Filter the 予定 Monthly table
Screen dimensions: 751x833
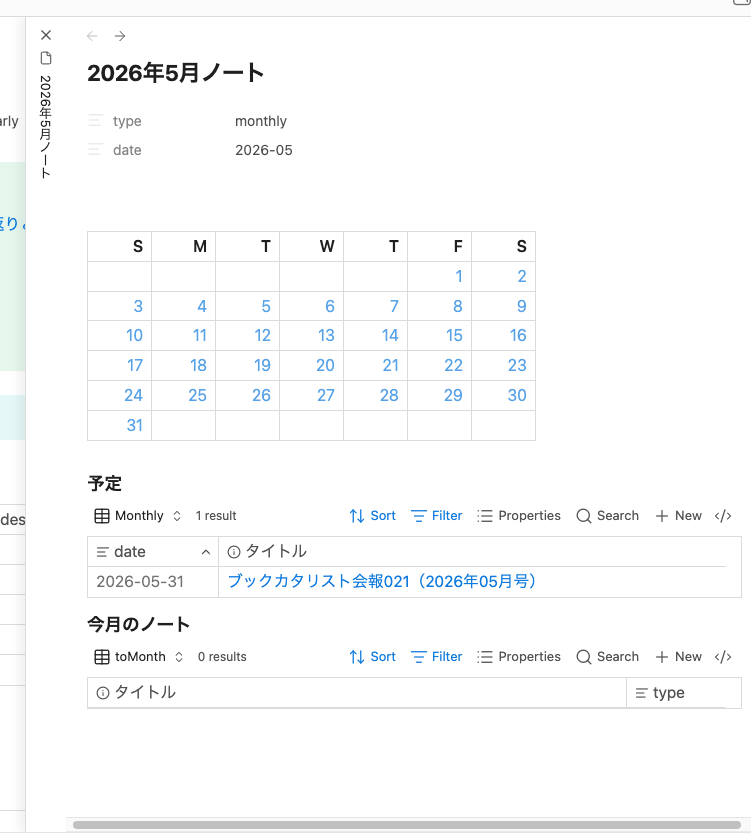pyautogui.click(x=437, y=516)
